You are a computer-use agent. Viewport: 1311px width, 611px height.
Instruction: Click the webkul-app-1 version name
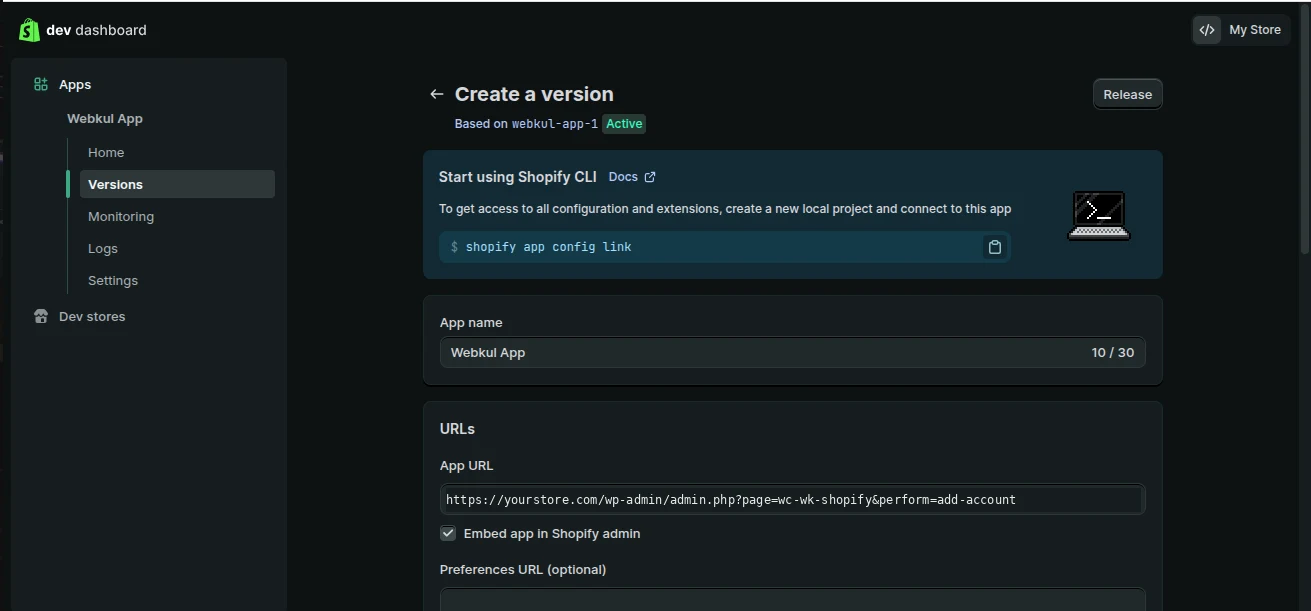pos(555,124)
